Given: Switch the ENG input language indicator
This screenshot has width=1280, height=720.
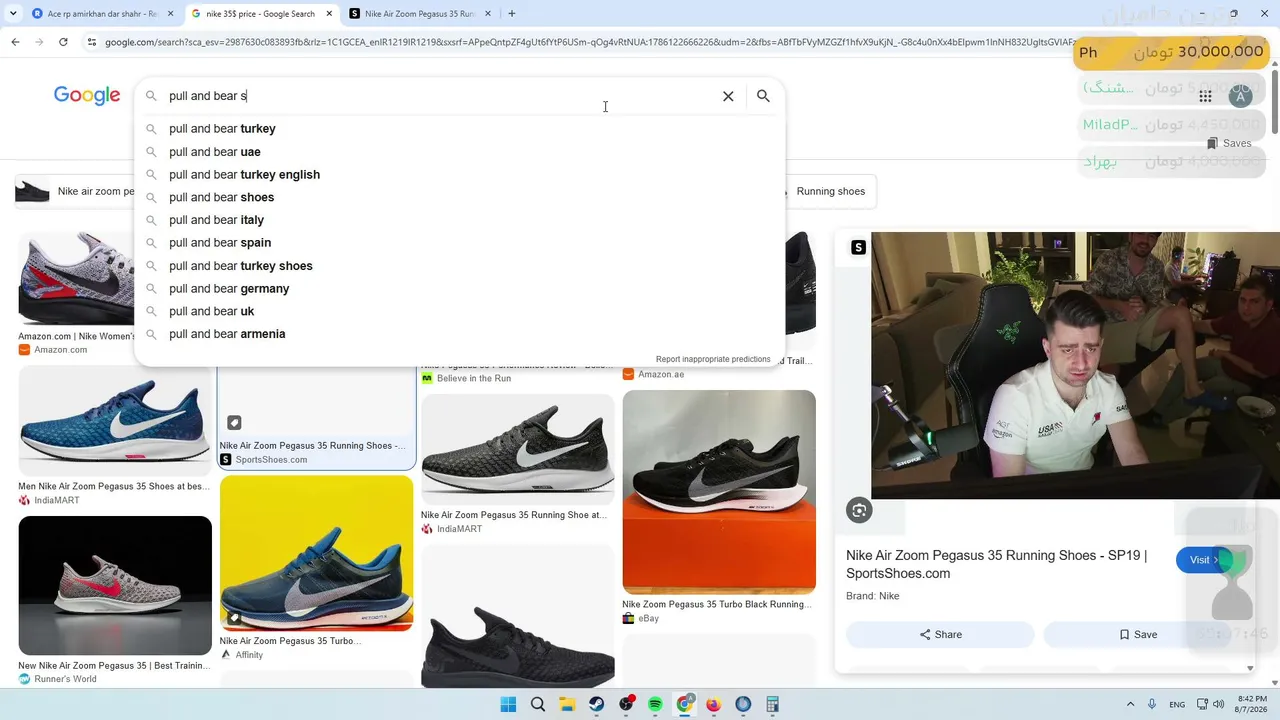Looking at the screenshot, I should point(1177,704).
